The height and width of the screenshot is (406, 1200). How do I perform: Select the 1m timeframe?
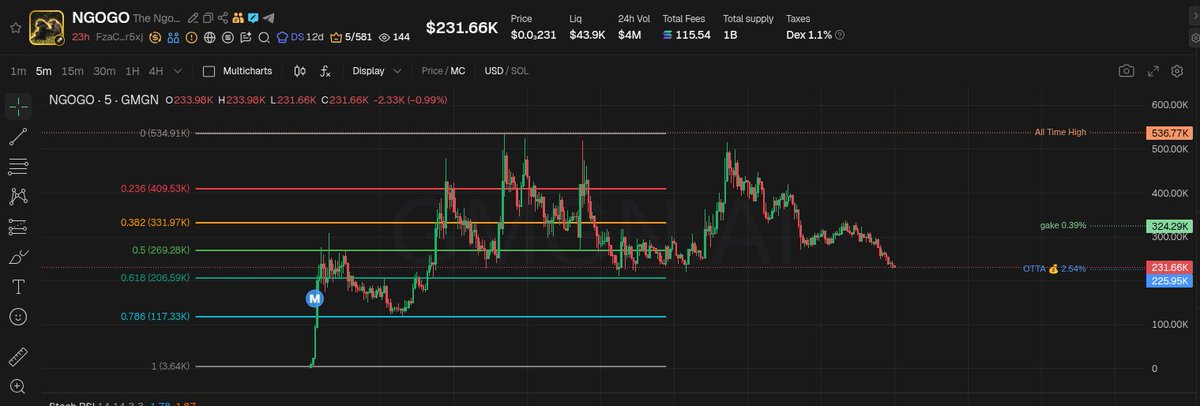(x=18, y=71)
